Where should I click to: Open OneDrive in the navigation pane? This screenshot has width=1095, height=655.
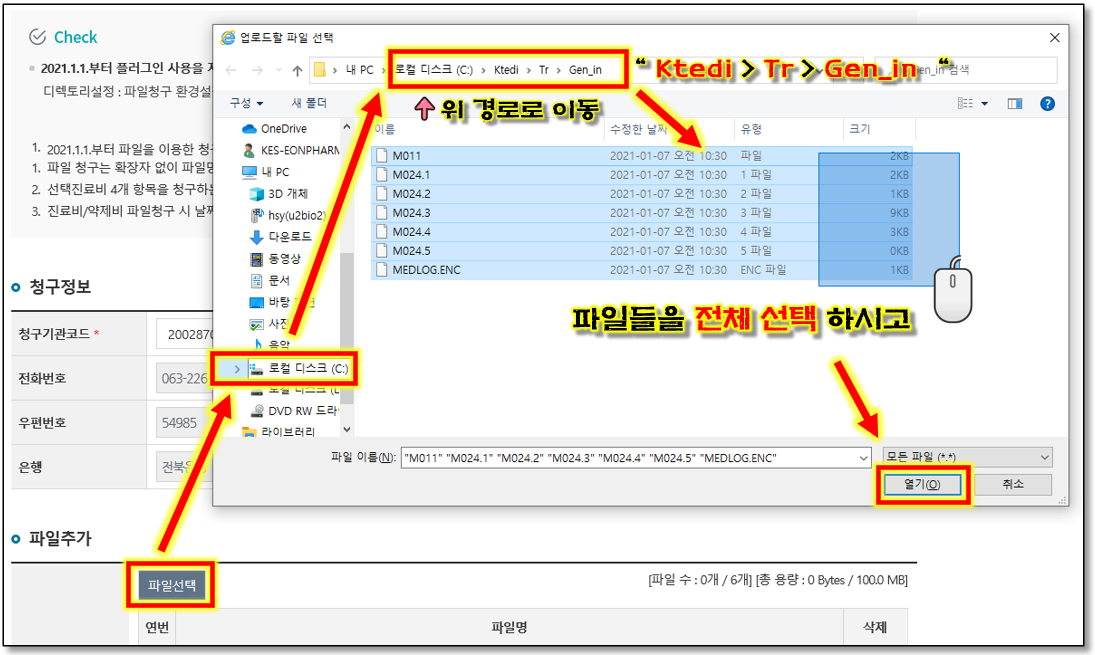tap(283, 129)
